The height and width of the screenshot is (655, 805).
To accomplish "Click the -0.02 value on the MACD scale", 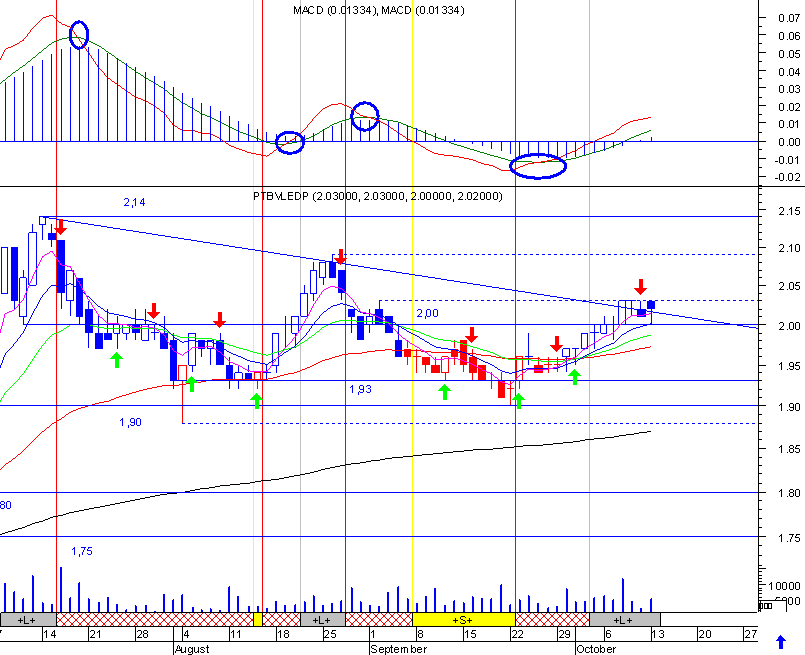I will coord(787,177).
